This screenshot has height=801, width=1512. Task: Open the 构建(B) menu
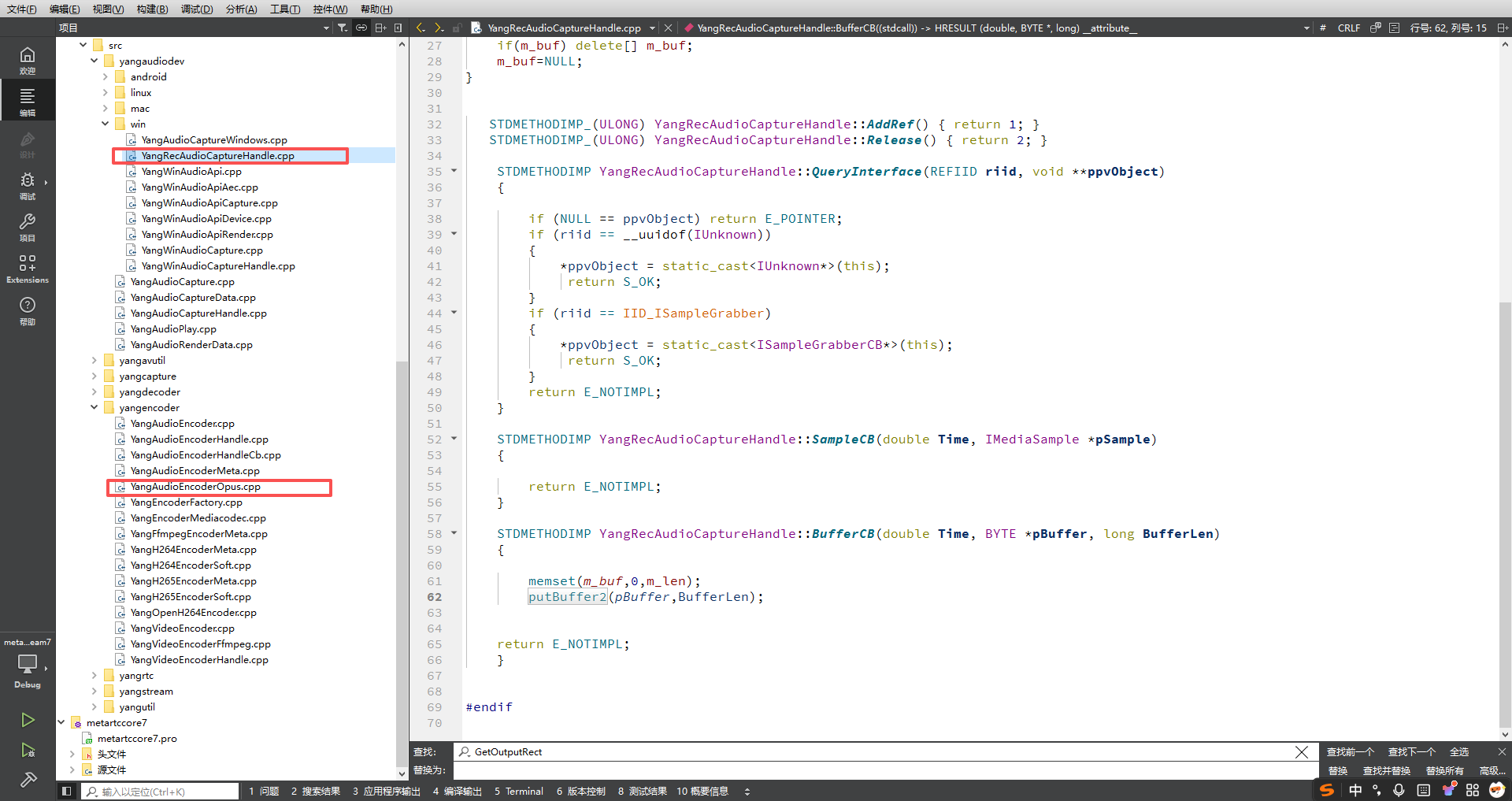[x=152, y=9]
